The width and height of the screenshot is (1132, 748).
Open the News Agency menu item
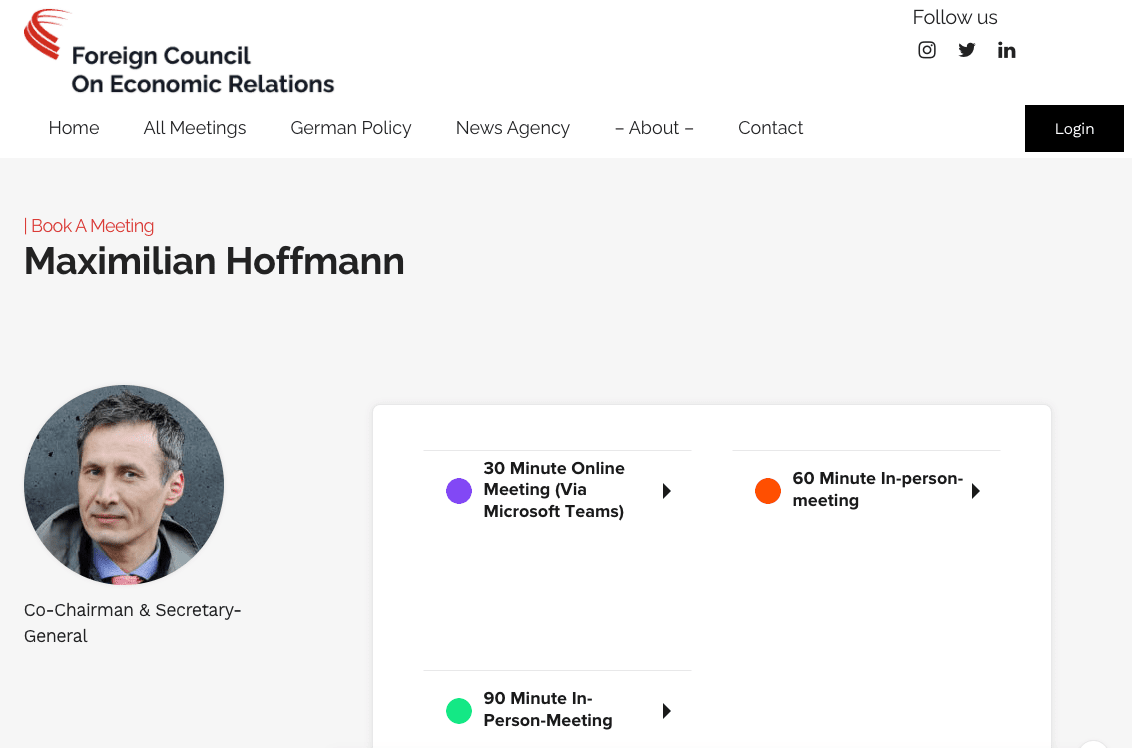[x=513, y=128]
